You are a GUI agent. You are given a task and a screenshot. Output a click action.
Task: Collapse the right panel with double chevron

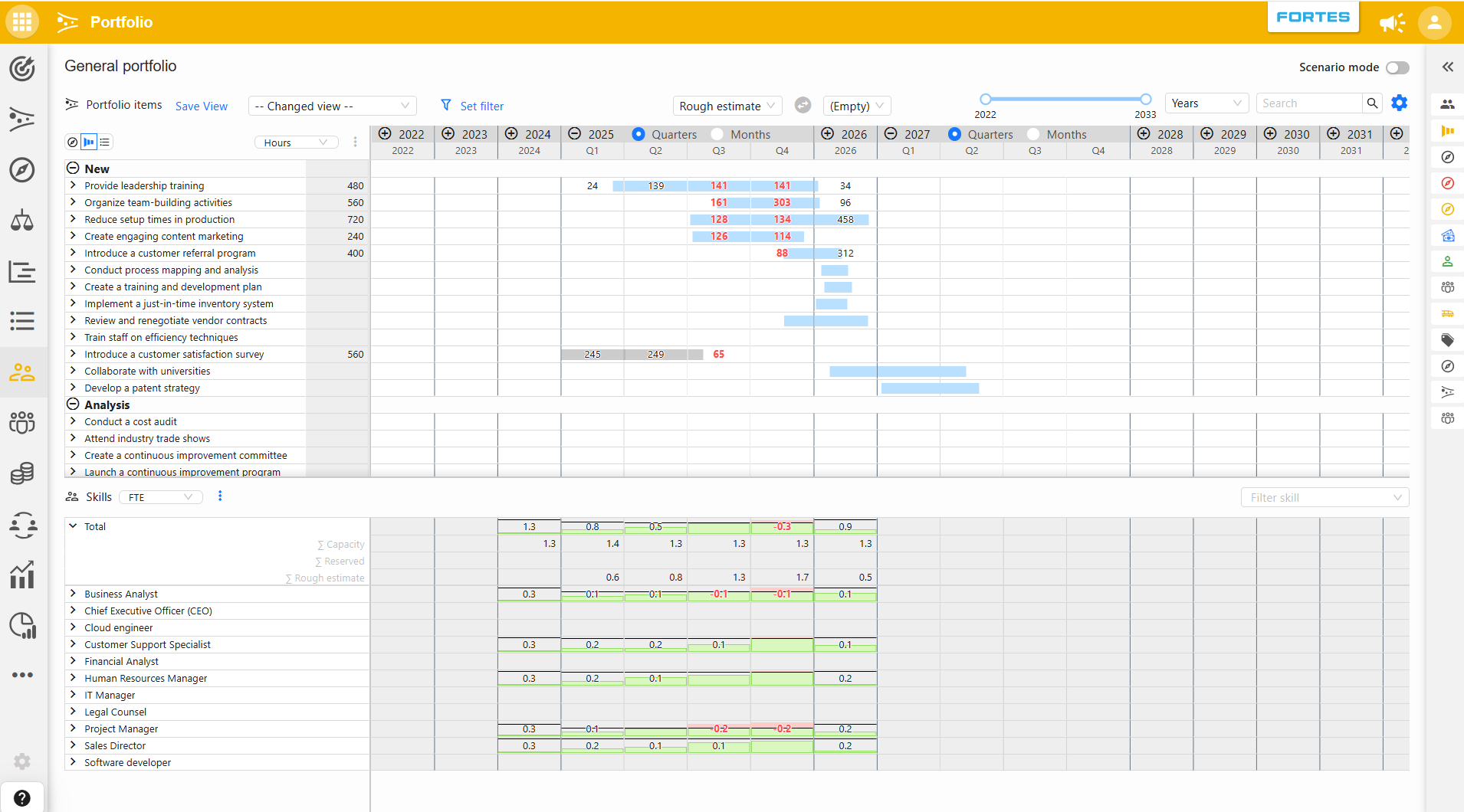[x=1447, y=67]
